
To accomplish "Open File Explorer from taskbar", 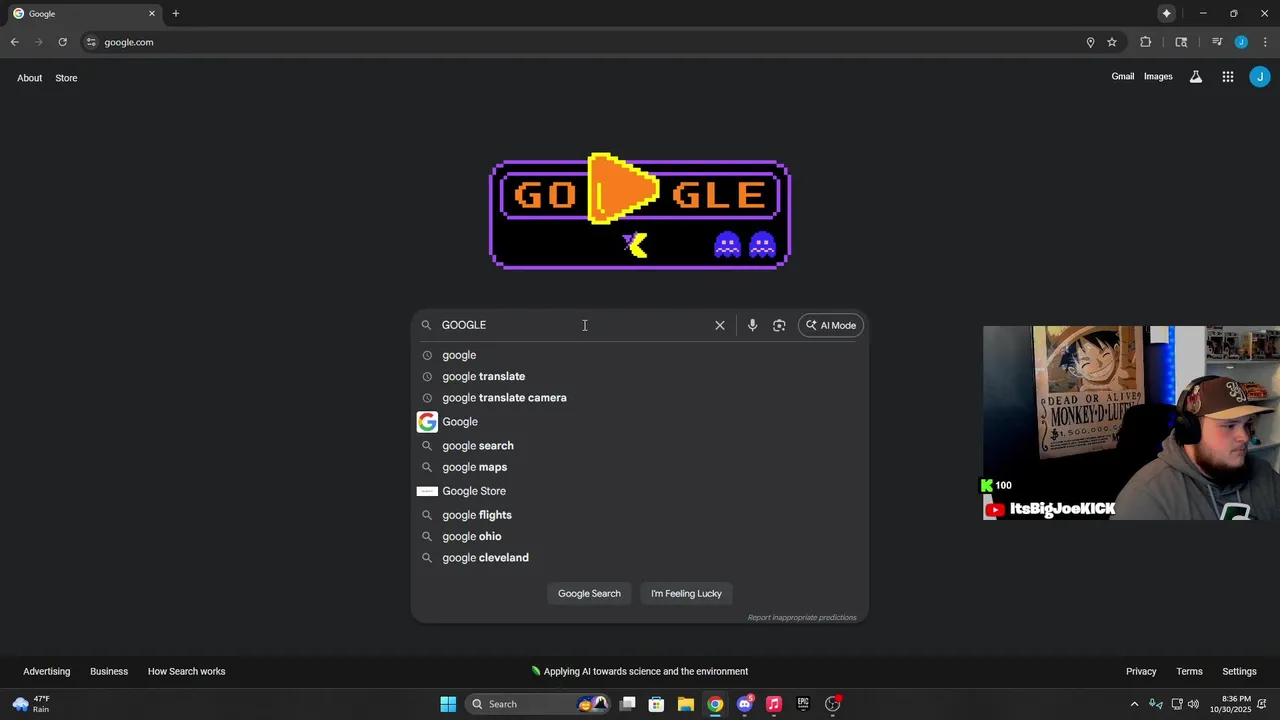I will [686, 704].
